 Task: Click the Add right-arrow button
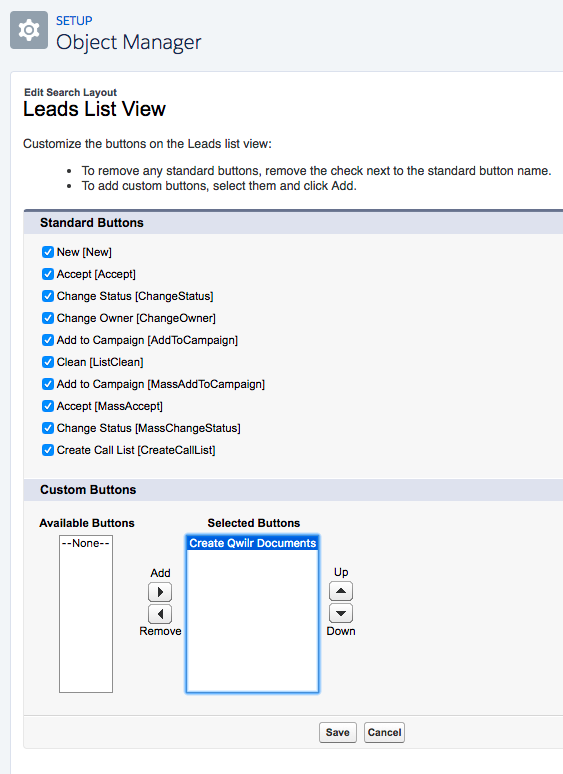[x=160, y=591]
